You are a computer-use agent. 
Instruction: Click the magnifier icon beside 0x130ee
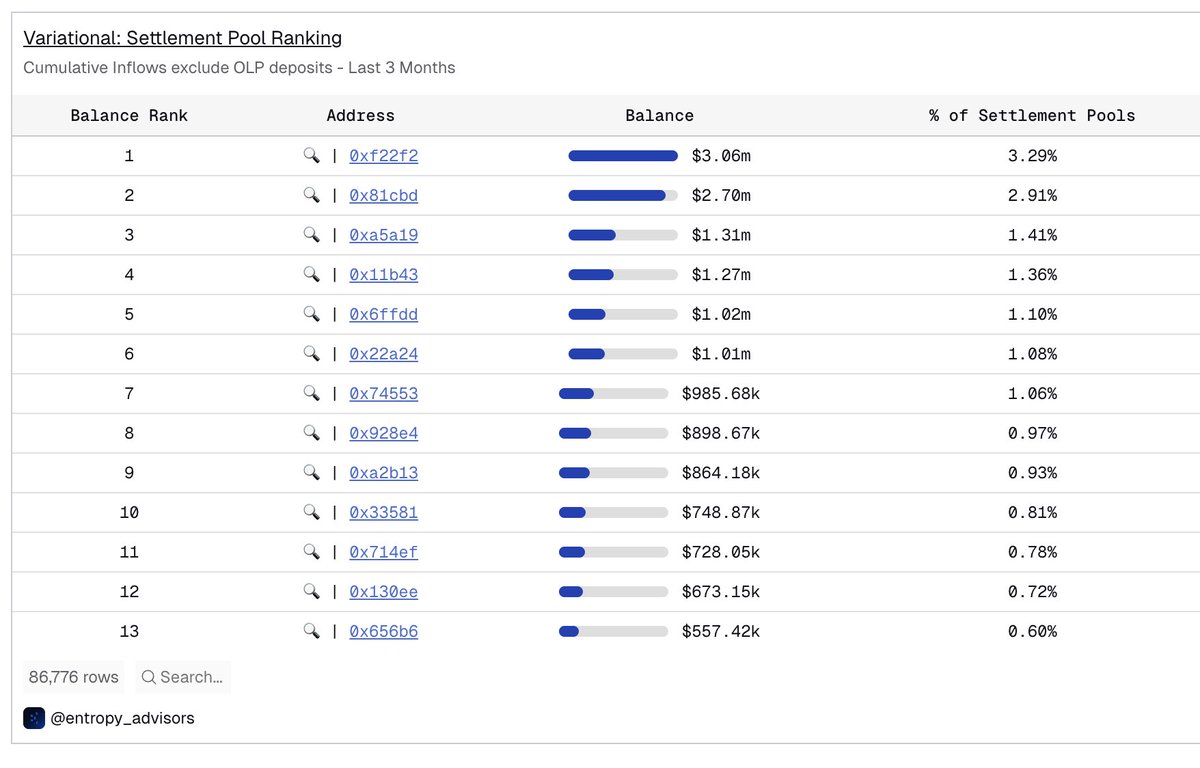(311, 592)
